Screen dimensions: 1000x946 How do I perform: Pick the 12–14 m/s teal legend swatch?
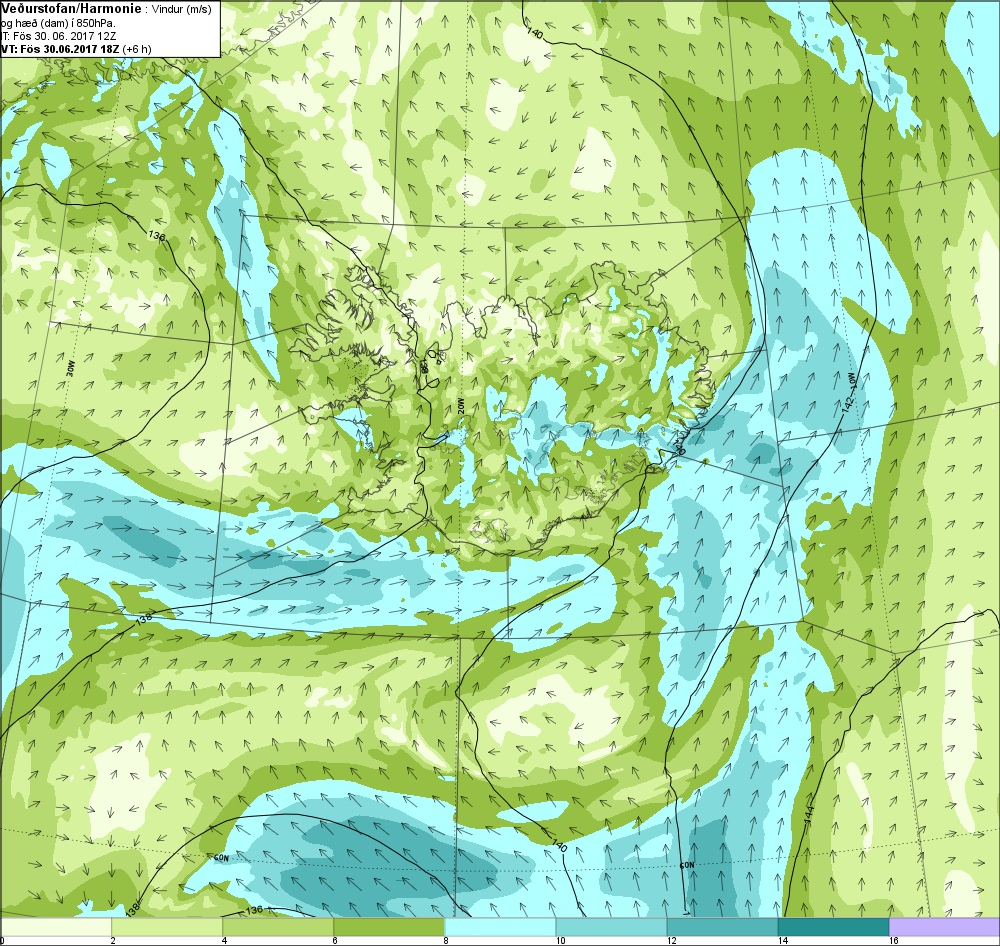722,926
